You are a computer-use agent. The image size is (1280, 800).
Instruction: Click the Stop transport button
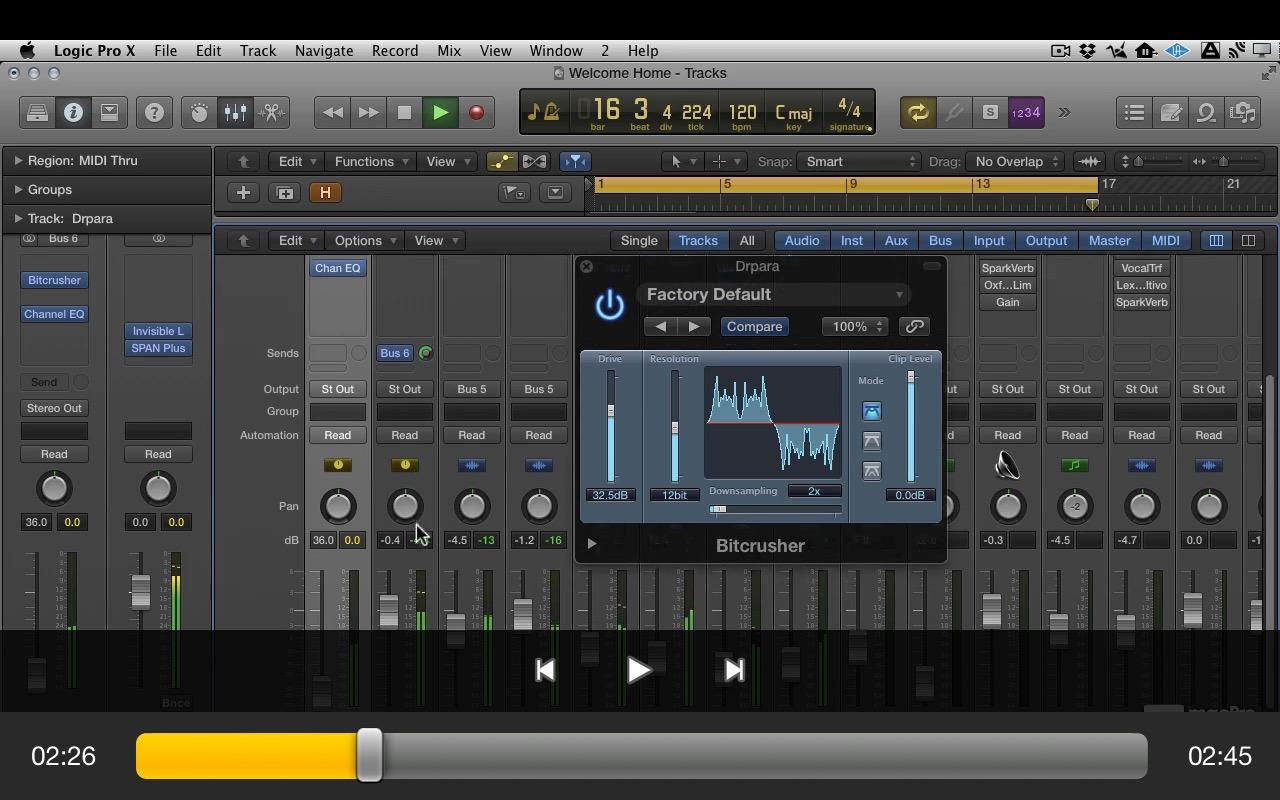(404, 113)
